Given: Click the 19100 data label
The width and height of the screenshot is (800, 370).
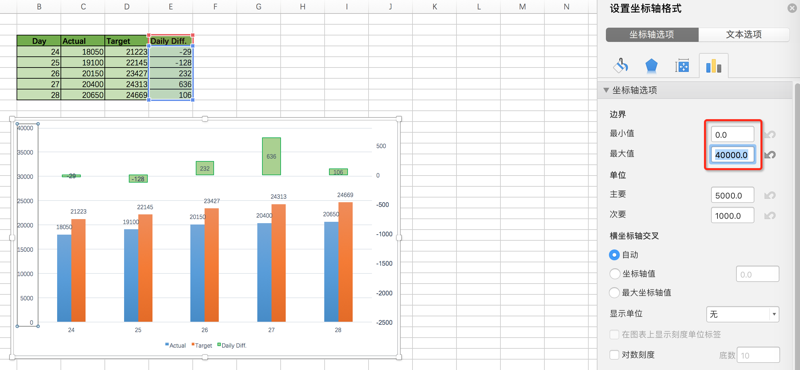Looking at the screenshot, I should point(132,222).
